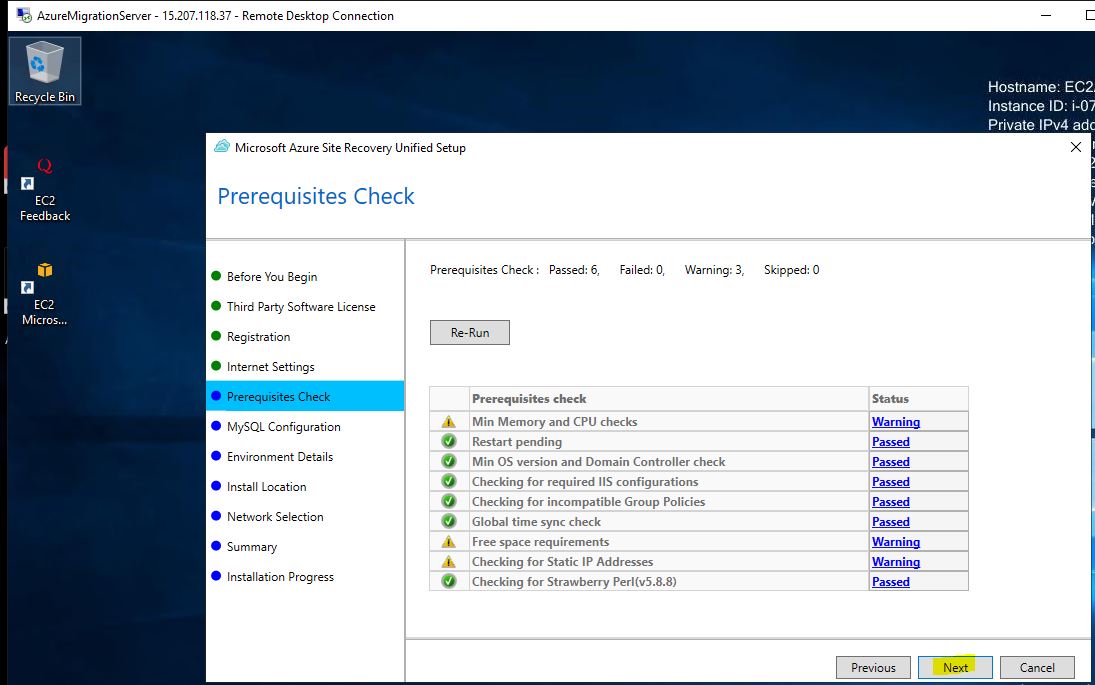This screenshot has height=685, width=1095.
Task: Click the warning icon for Free space requirements
Action: [x=449, y=542]
